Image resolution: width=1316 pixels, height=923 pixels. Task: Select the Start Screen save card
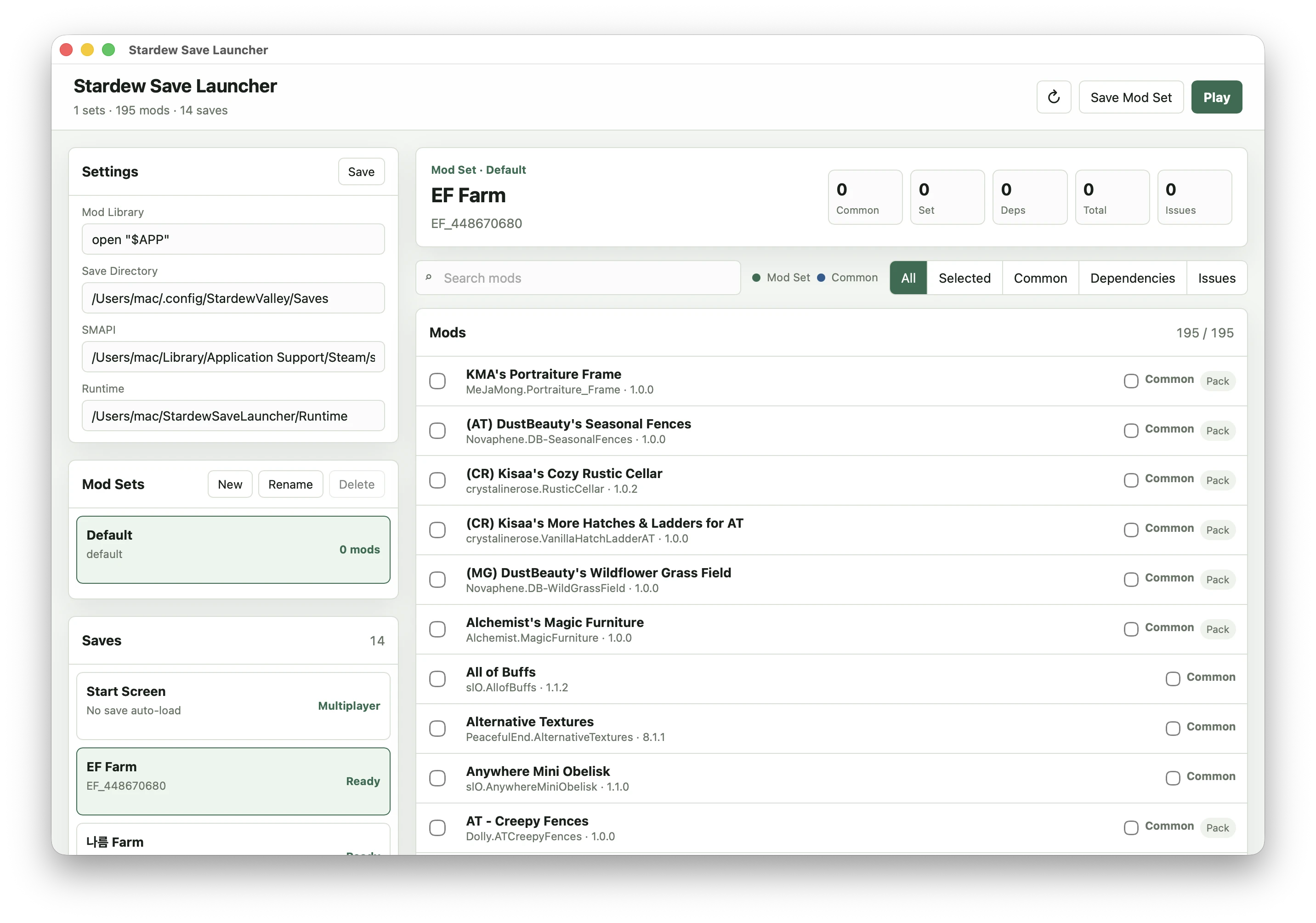(233, 705)
